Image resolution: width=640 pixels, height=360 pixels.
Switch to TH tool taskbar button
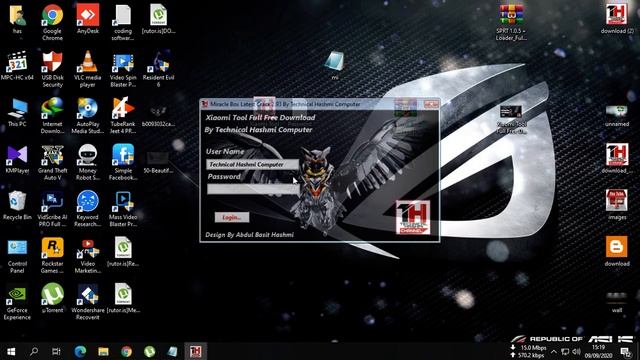coord(196,351)
